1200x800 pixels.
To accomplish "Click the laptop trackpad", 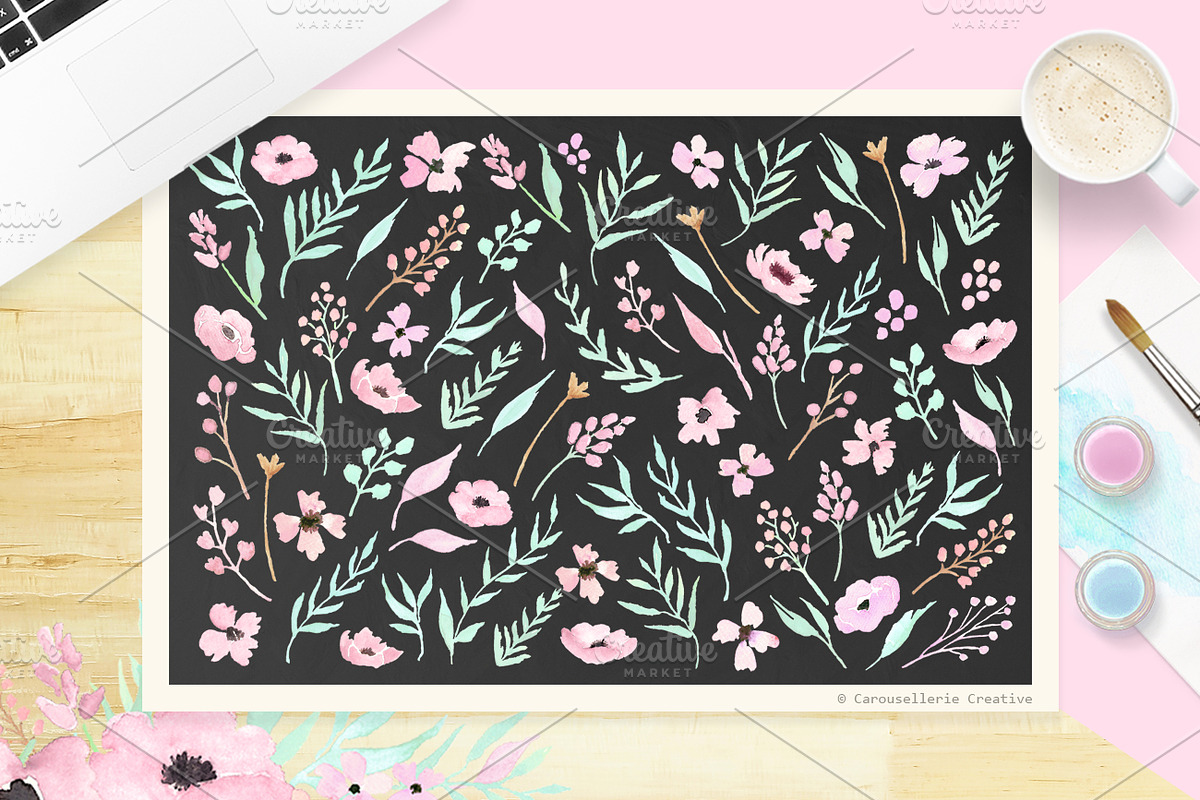I will [171, 83].
